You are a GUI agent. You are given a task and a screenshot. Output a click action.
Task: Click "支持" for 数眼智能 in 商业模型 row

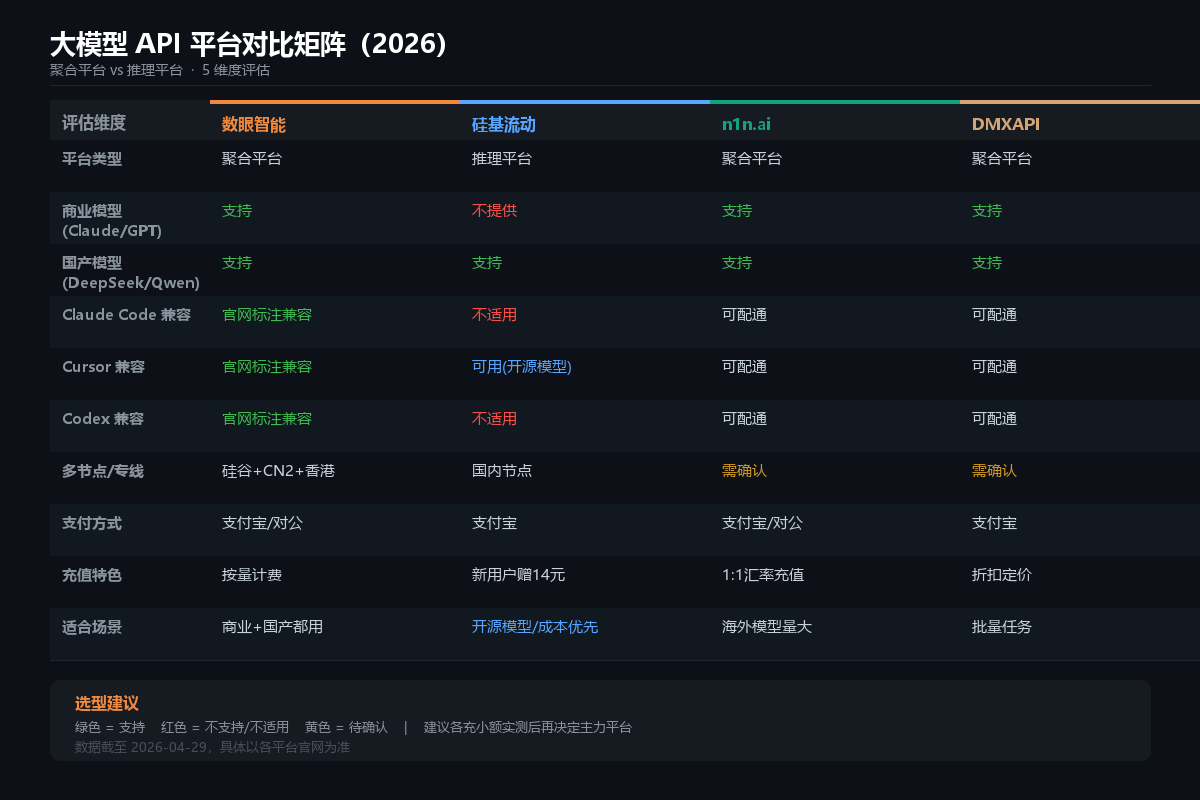(237, 210)
